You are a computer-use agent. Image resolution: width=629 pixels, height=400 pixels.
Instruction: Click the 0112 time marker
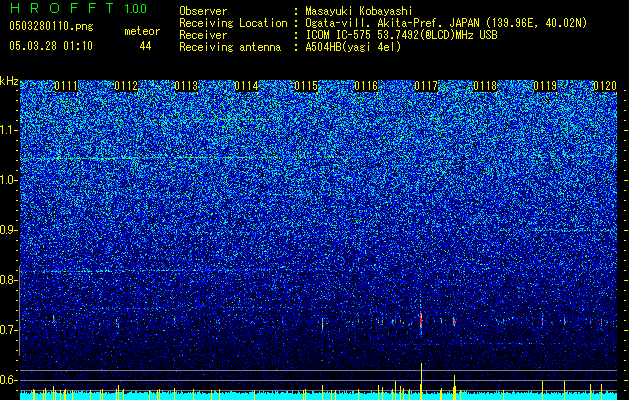(x=126, y=86)
